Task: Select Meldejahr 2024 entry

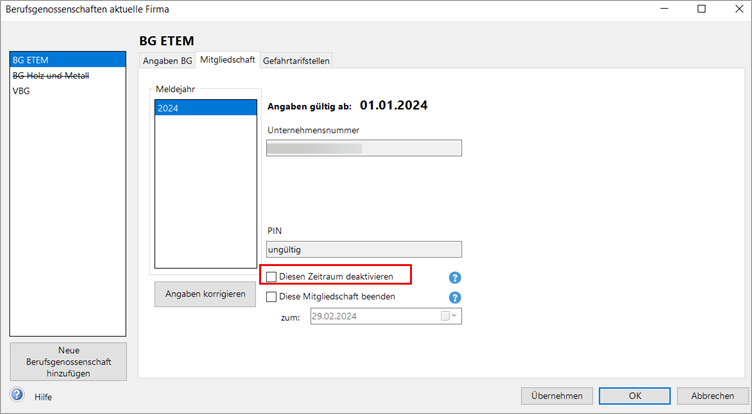Action: tap(205, 108)
